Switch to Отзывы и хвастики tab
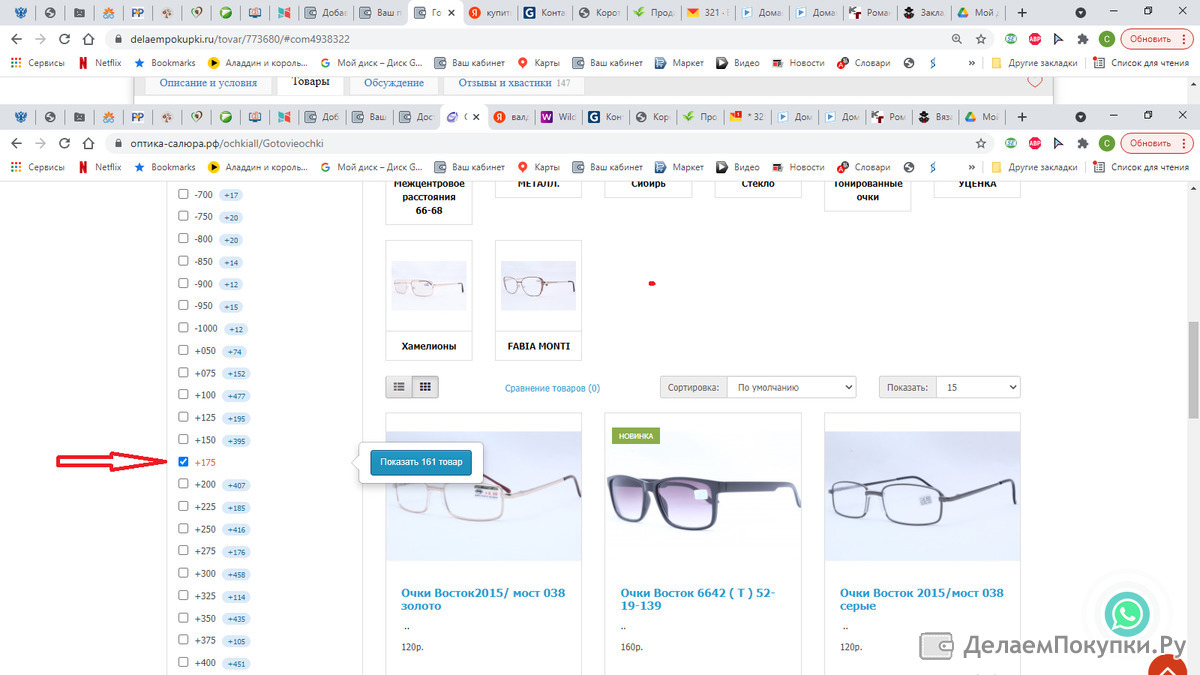 [x=514, y=84]
